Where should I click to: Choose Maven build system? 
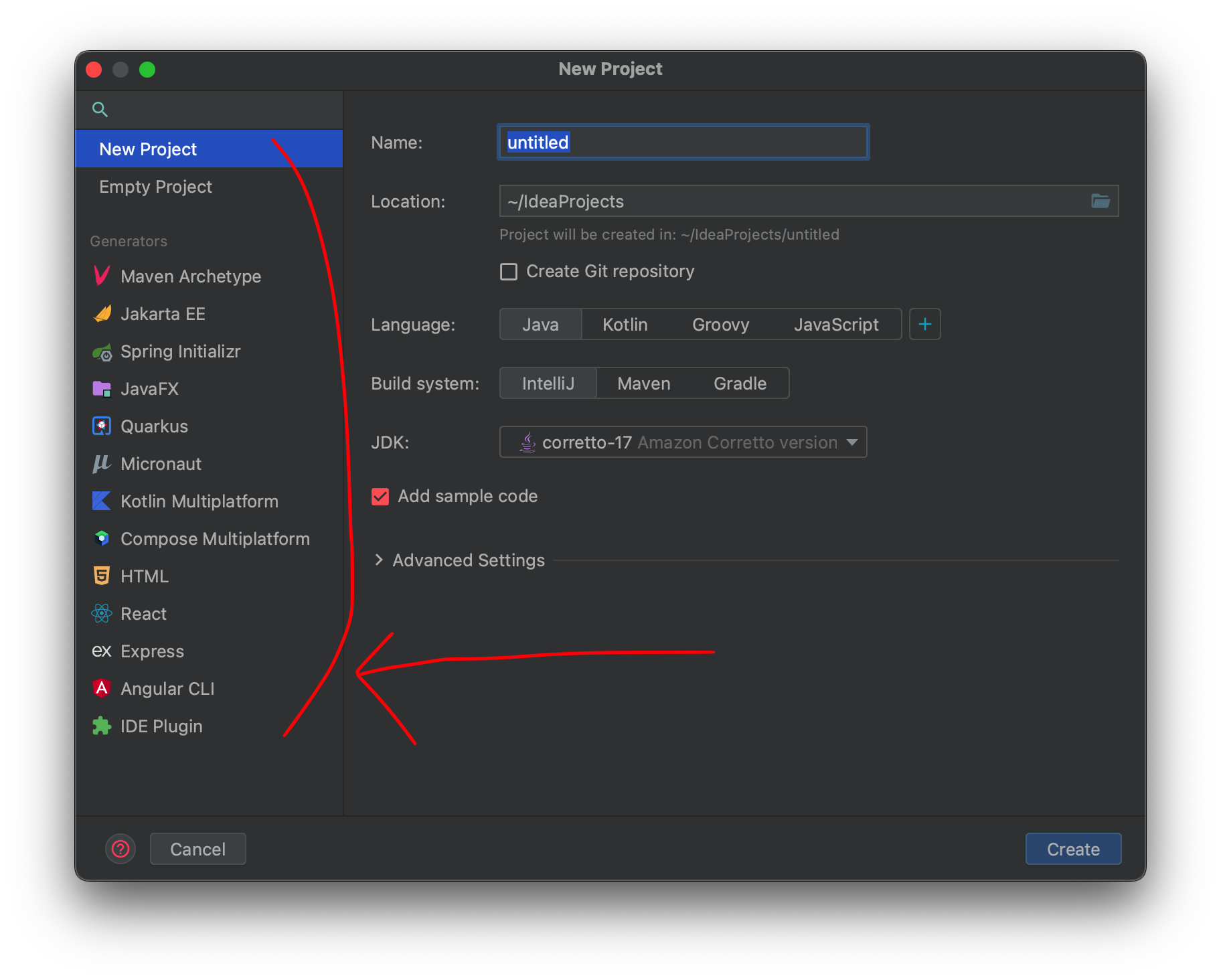(x=644, y=383)
